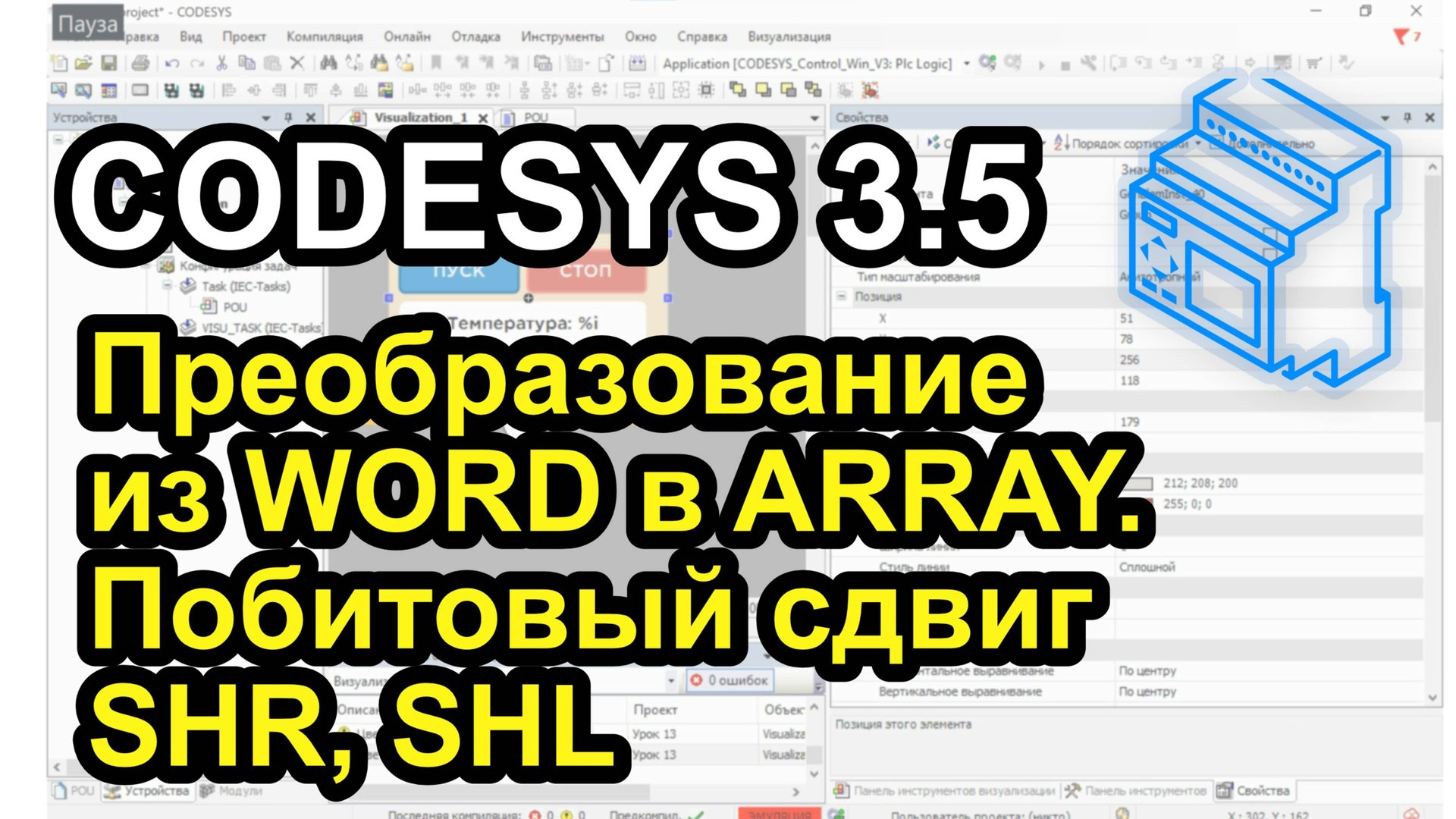Undo the last action
The image size is (1456, 819).
point(171,63)
